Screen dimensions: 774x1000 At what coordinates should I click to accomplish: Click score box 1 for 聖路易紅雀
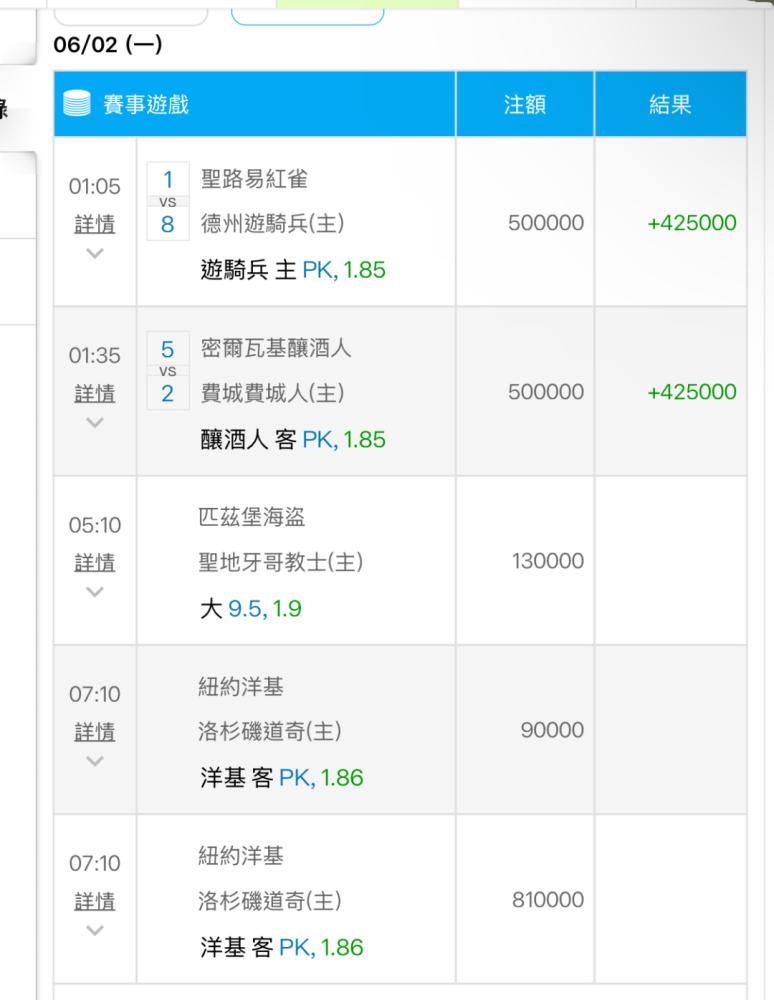[x=168, y=180]
